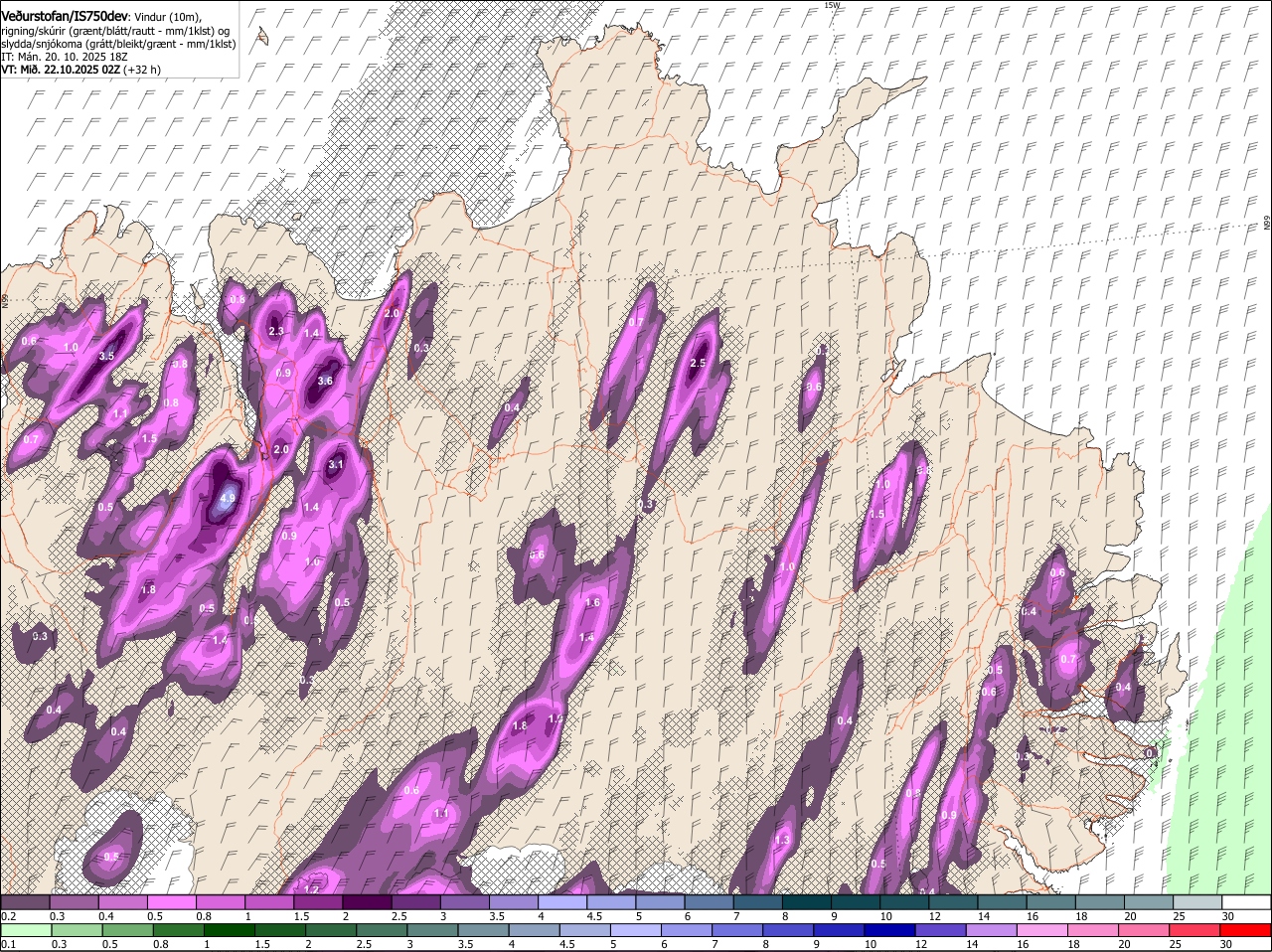Image resolution: width=1272 pixels, height=952 pixels.
Task: Select the bottom legend swatch labeled 3.5
Action: 483,931
